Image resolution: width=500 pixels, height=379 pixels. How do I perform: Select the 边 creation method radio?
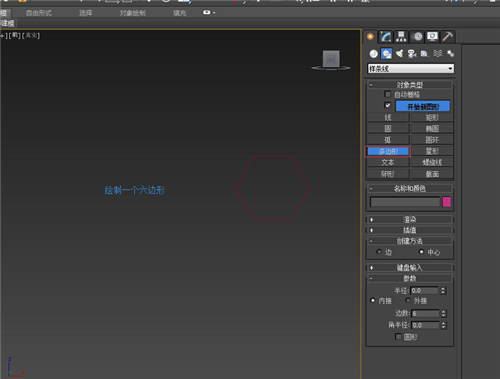pos(379,252)
